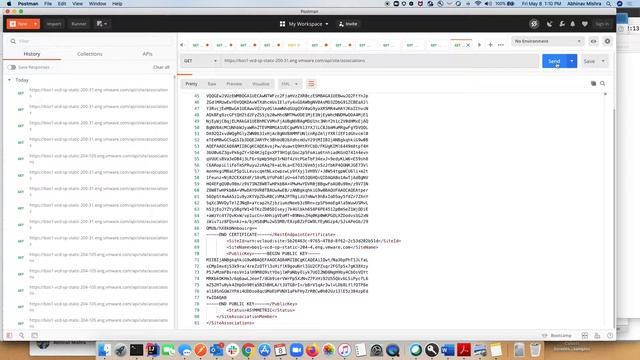Click the macOS Spotlight search icon

point(609,4)
